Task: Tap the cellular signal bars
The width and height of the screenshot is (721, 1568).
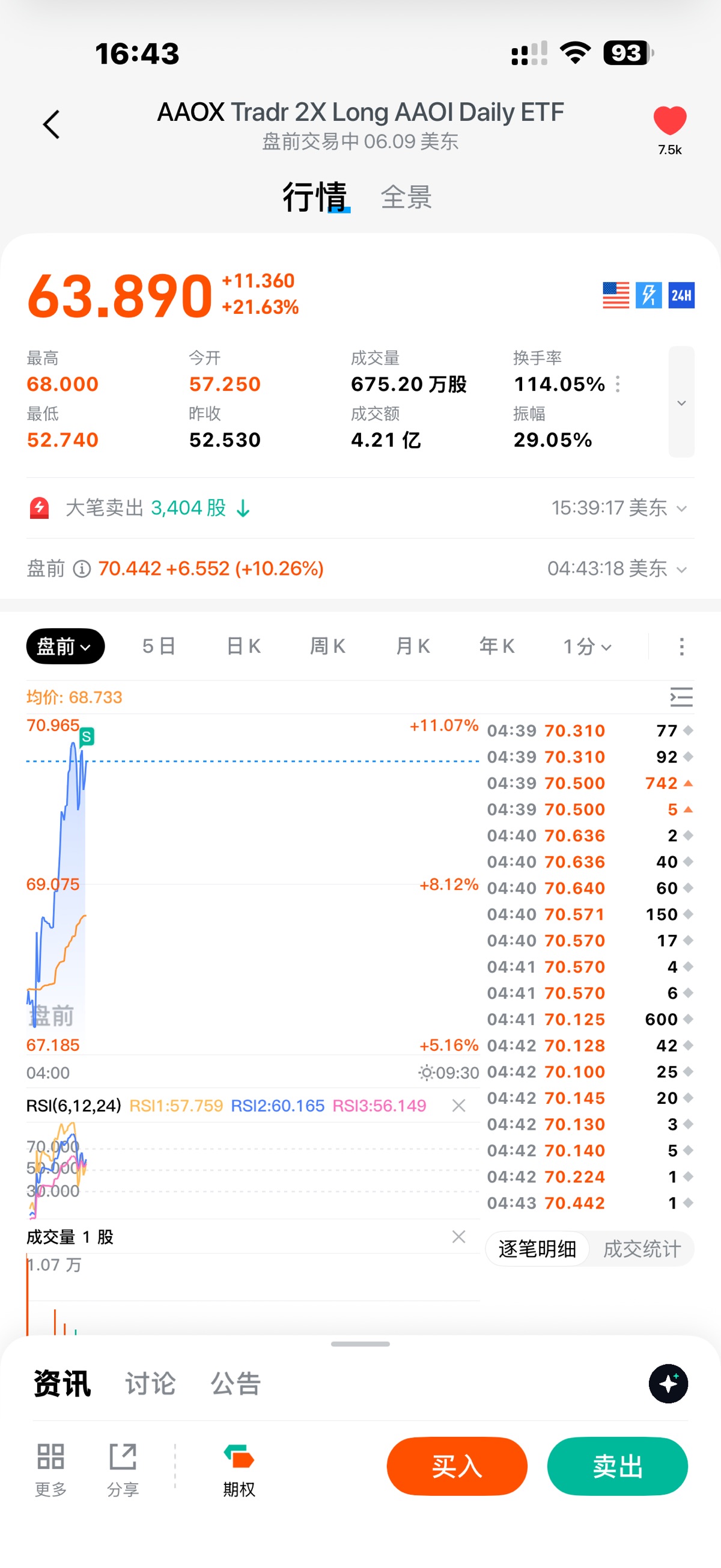Action: click(529, 54)
